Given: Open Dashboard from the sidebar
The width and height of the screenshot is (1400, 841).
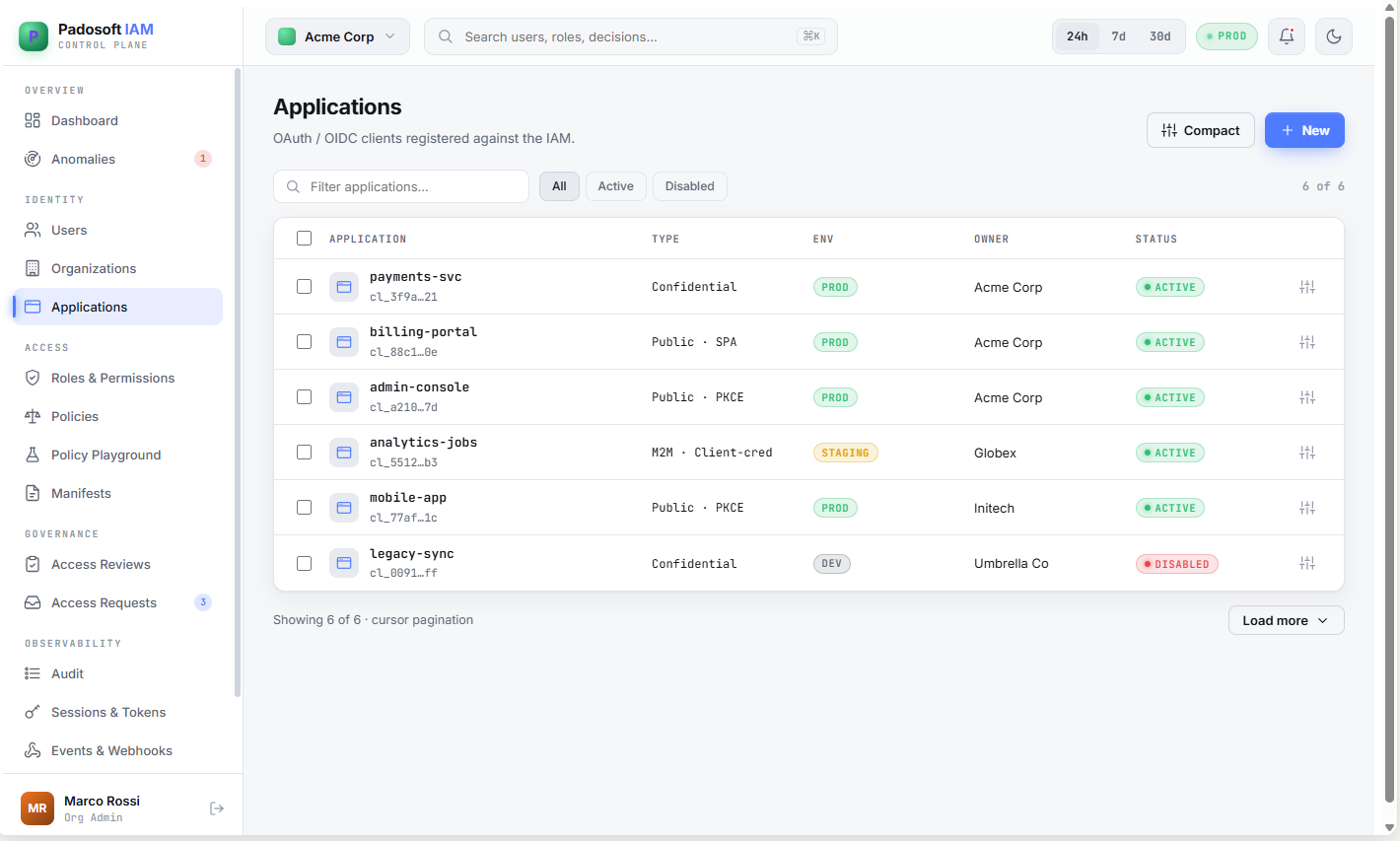Looking at the screenshot, I should [x=117, y=120].
